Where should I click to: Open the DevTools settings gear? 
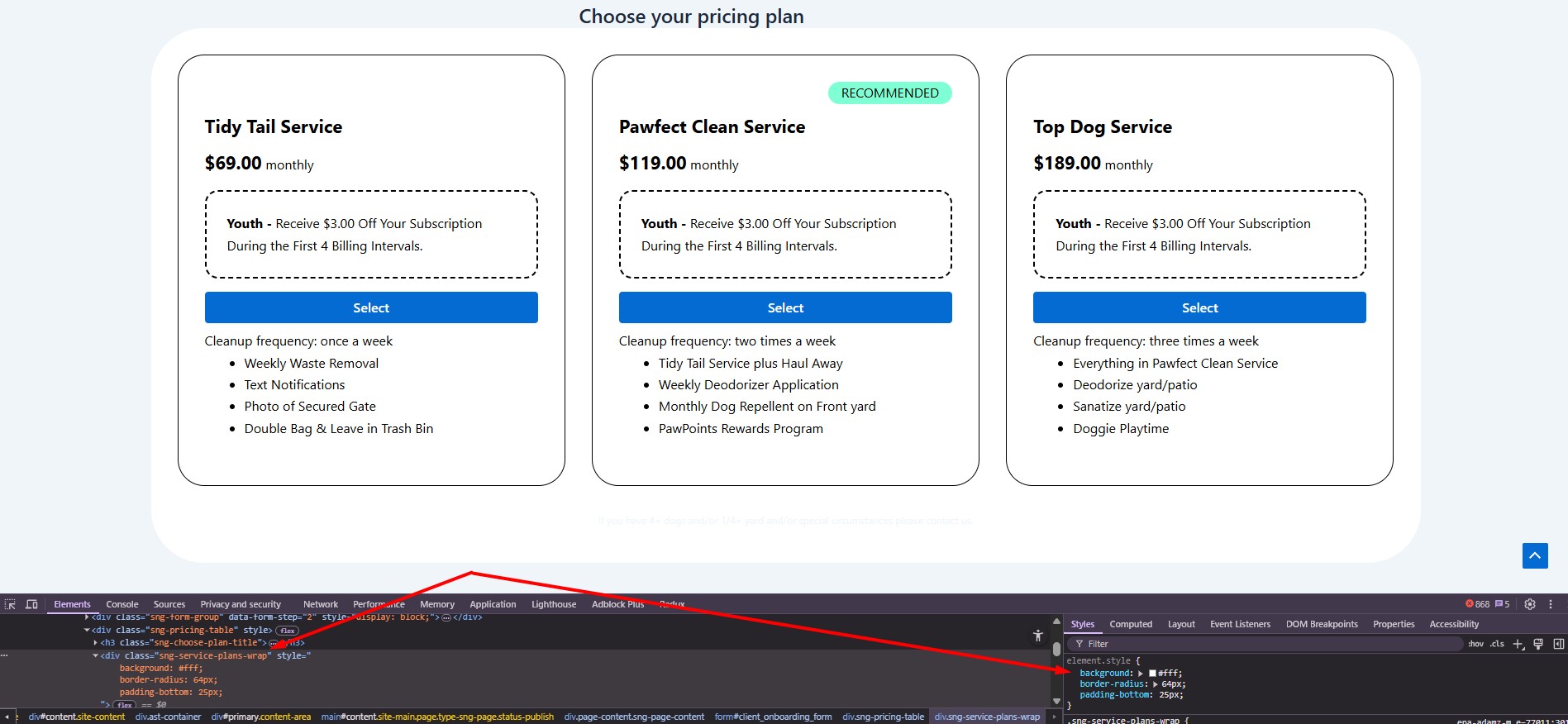tap(1530, 604)
